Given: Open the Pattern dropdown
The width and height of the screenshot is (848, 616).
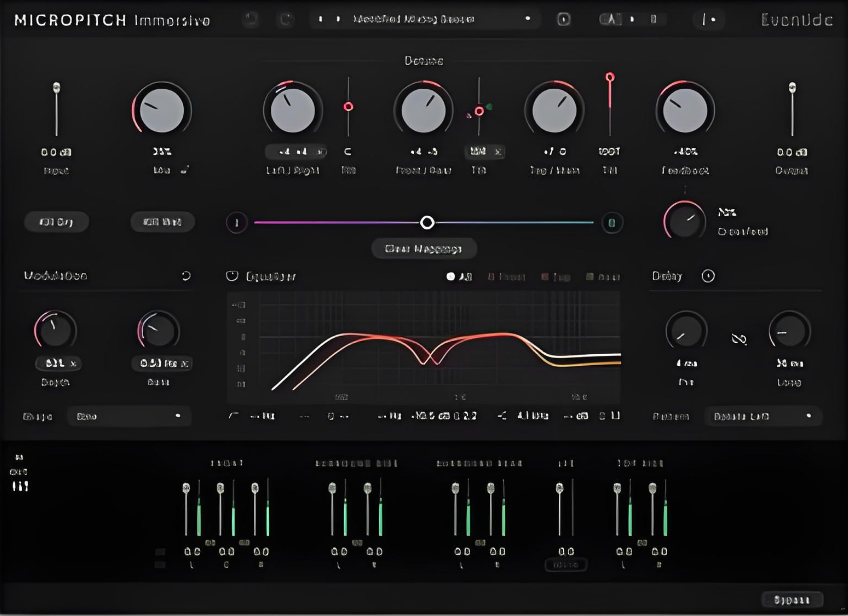Looking at the screenshot, I should click(763, 416).
